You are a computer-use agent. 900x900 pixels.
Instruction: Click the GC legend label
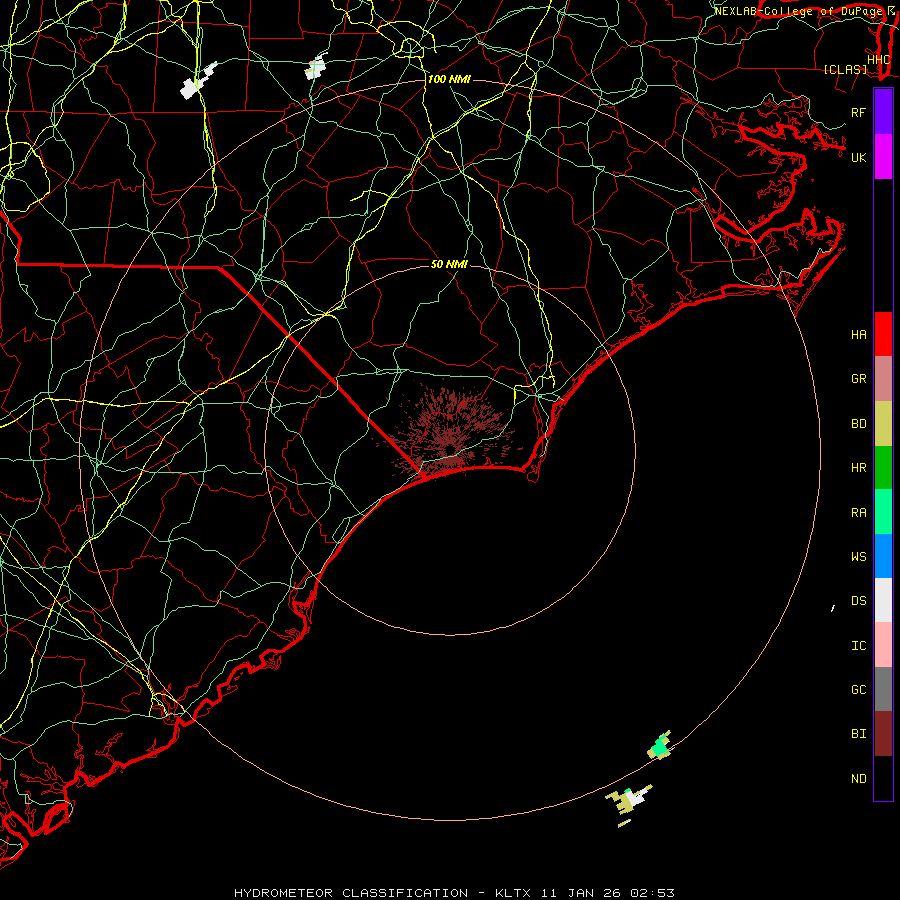click(x=858, y=690)
